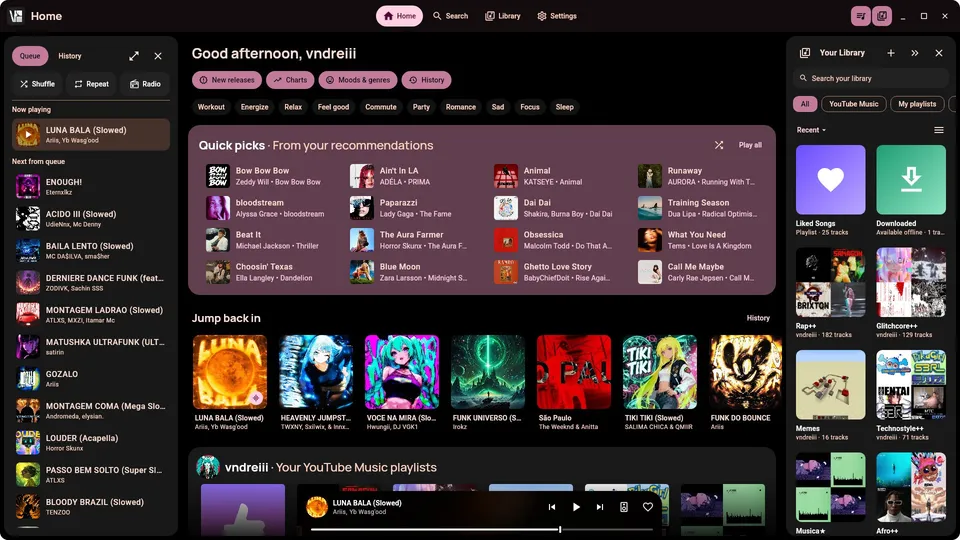This screenshot has width=960, height=540.
Task: Click the Search your library field
Action: point(871,78)
